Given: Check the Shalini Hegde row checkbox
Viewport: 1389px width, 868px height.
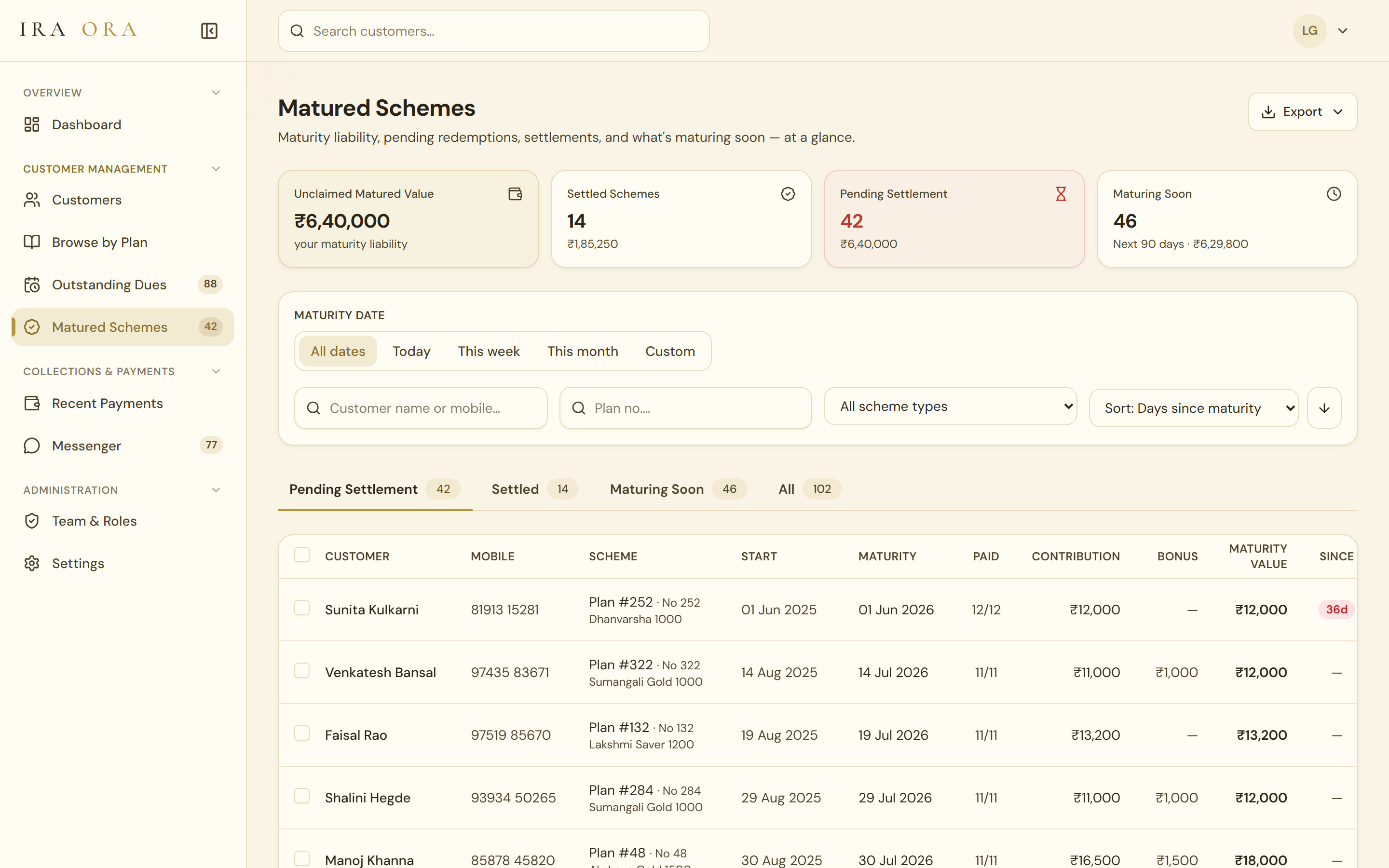Looking at the screenshot, I should pos(302,796).
